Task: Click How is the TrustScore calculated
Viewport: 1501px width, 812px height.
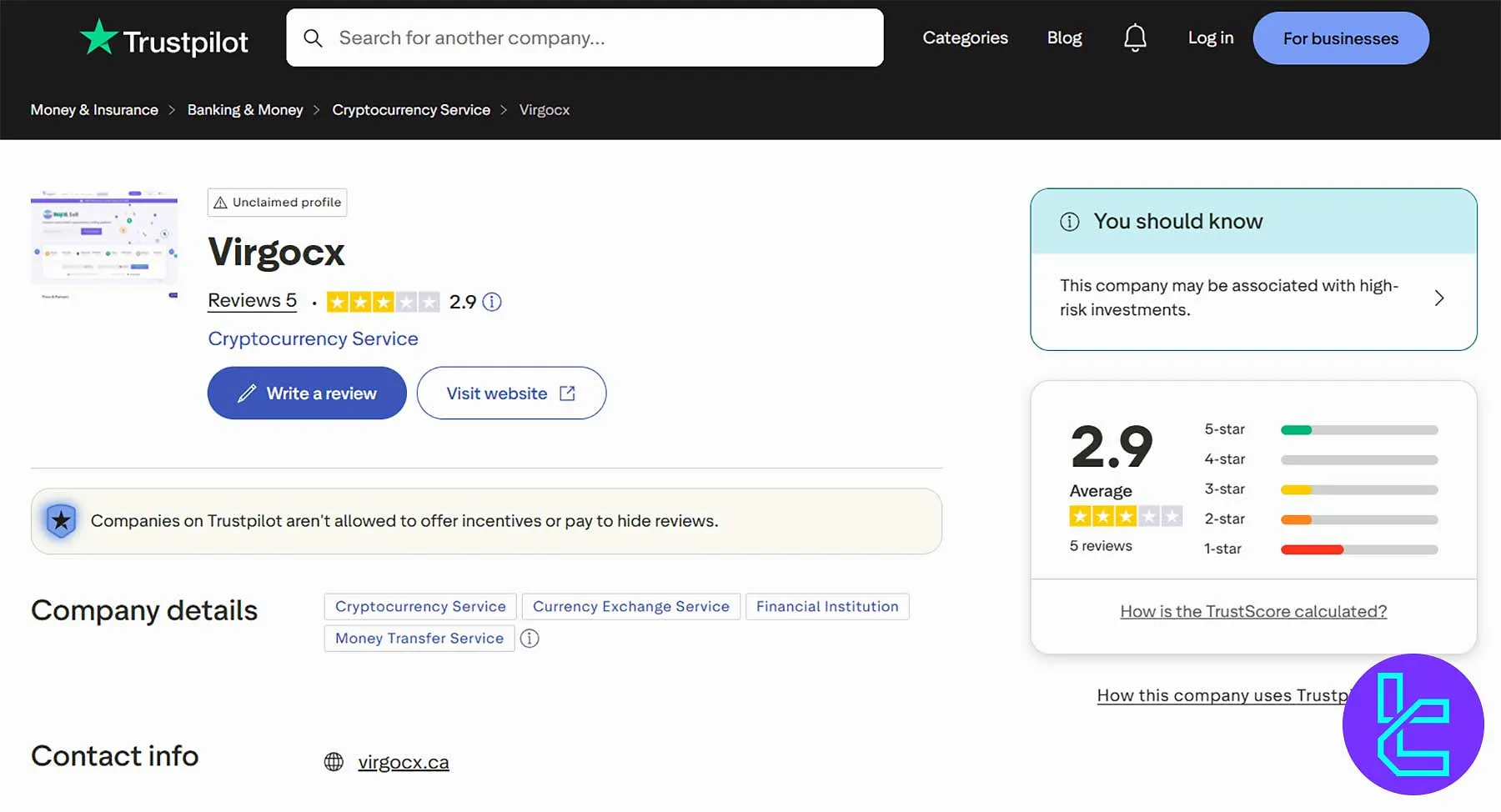Action: (1253, 611)
